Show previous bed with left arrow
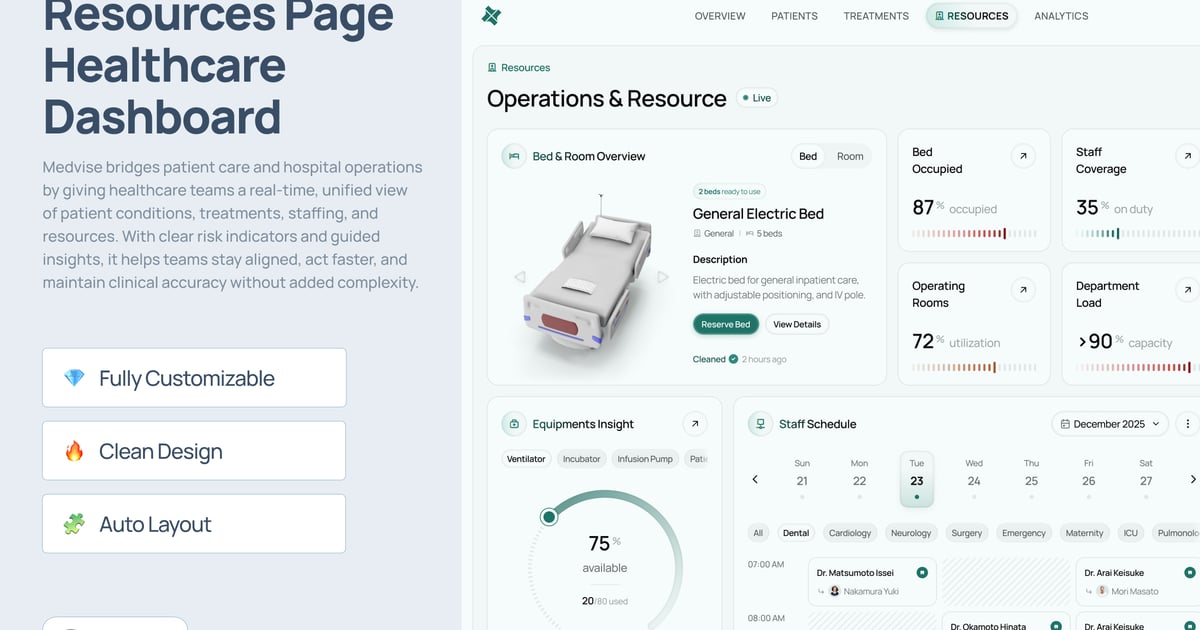Viewport: 1200px width, 630px height. [x=519, y=277]
